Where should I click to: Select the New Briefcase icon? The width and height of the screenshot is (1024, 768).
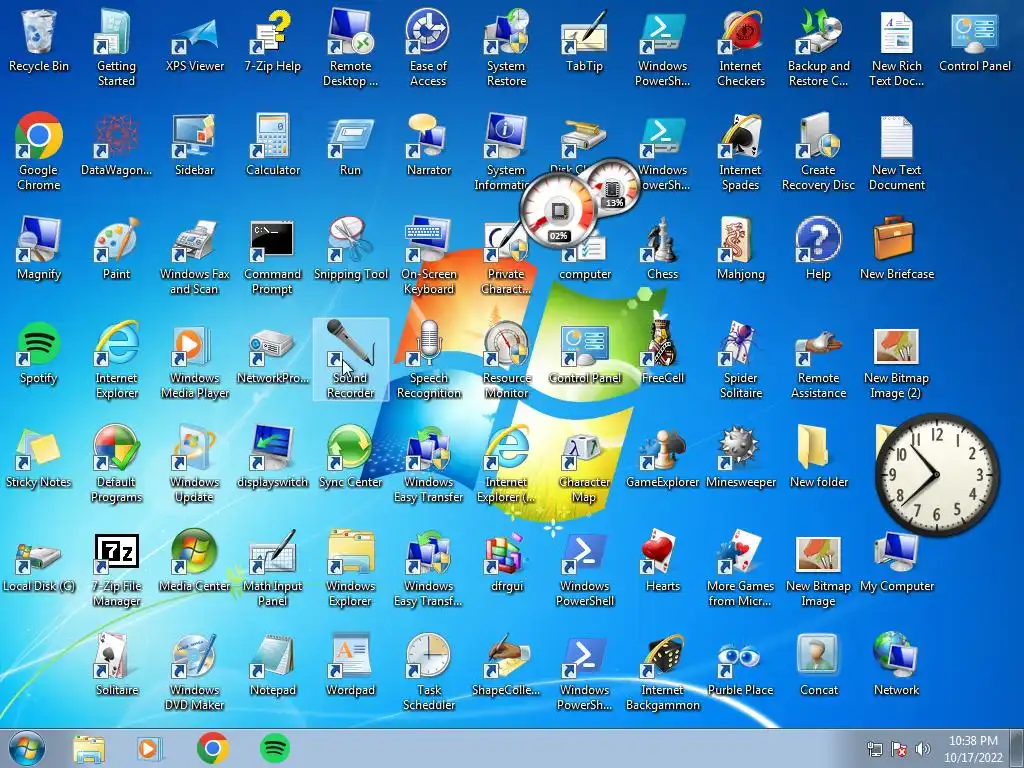pos(896,239)
